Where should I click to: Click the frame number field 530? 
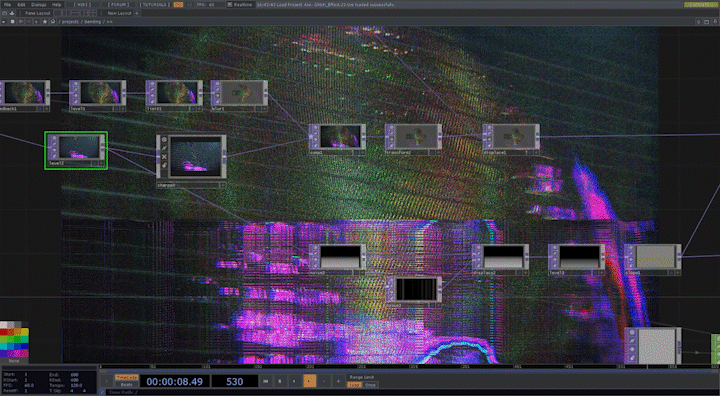tap(234, 382)
